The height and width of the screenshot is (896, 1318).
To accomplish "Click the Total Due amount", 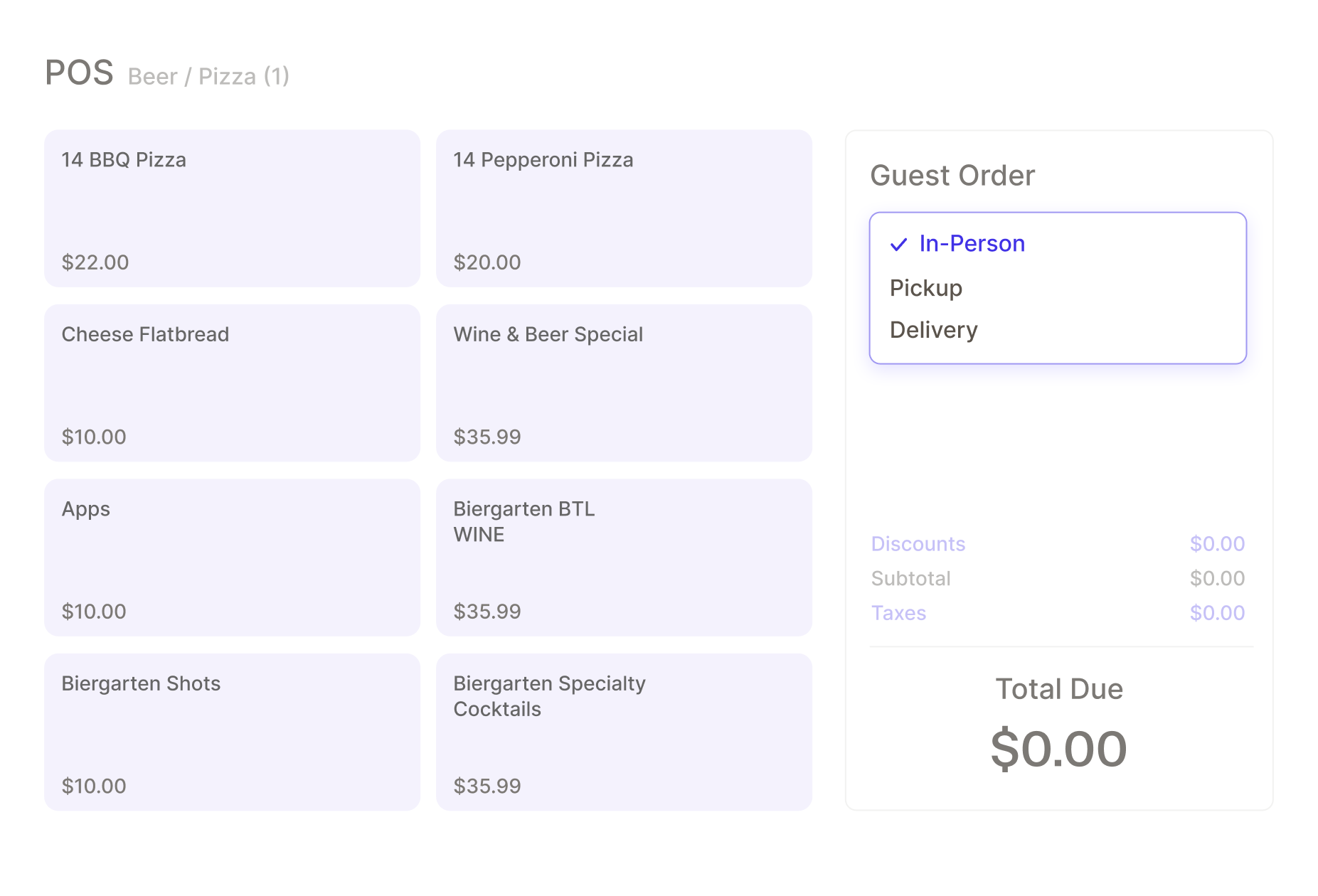I will click(x=1058, y=750).
